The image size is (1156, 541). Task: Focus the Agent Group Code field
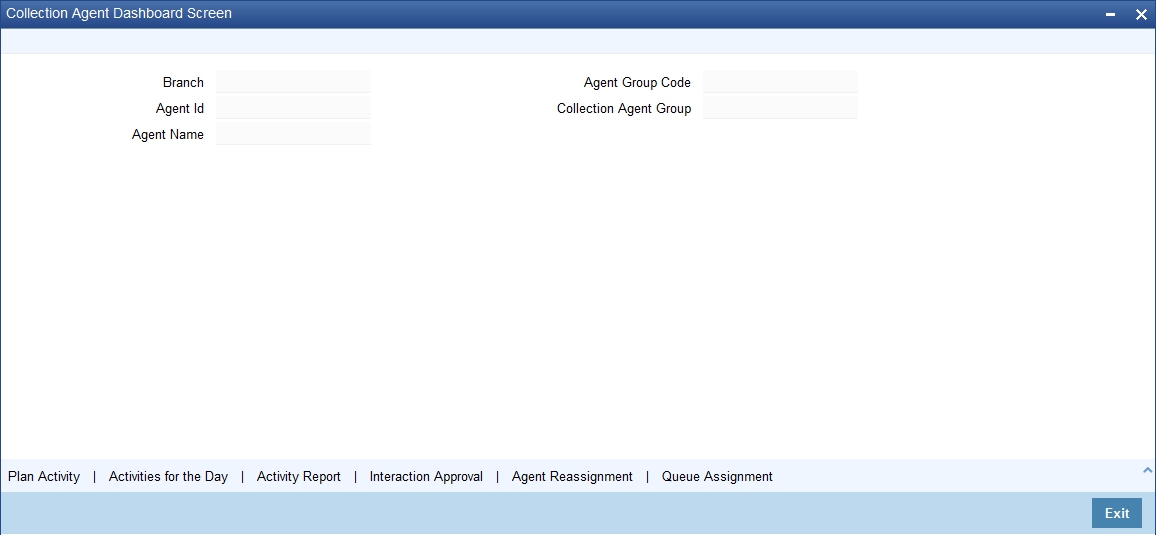coord(780,82)
